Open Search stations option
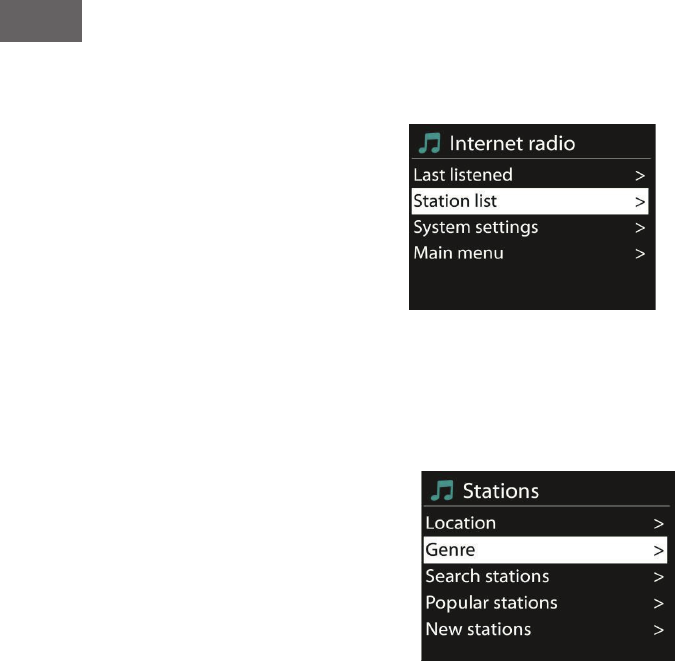675x661 pixels. (487, 576)
